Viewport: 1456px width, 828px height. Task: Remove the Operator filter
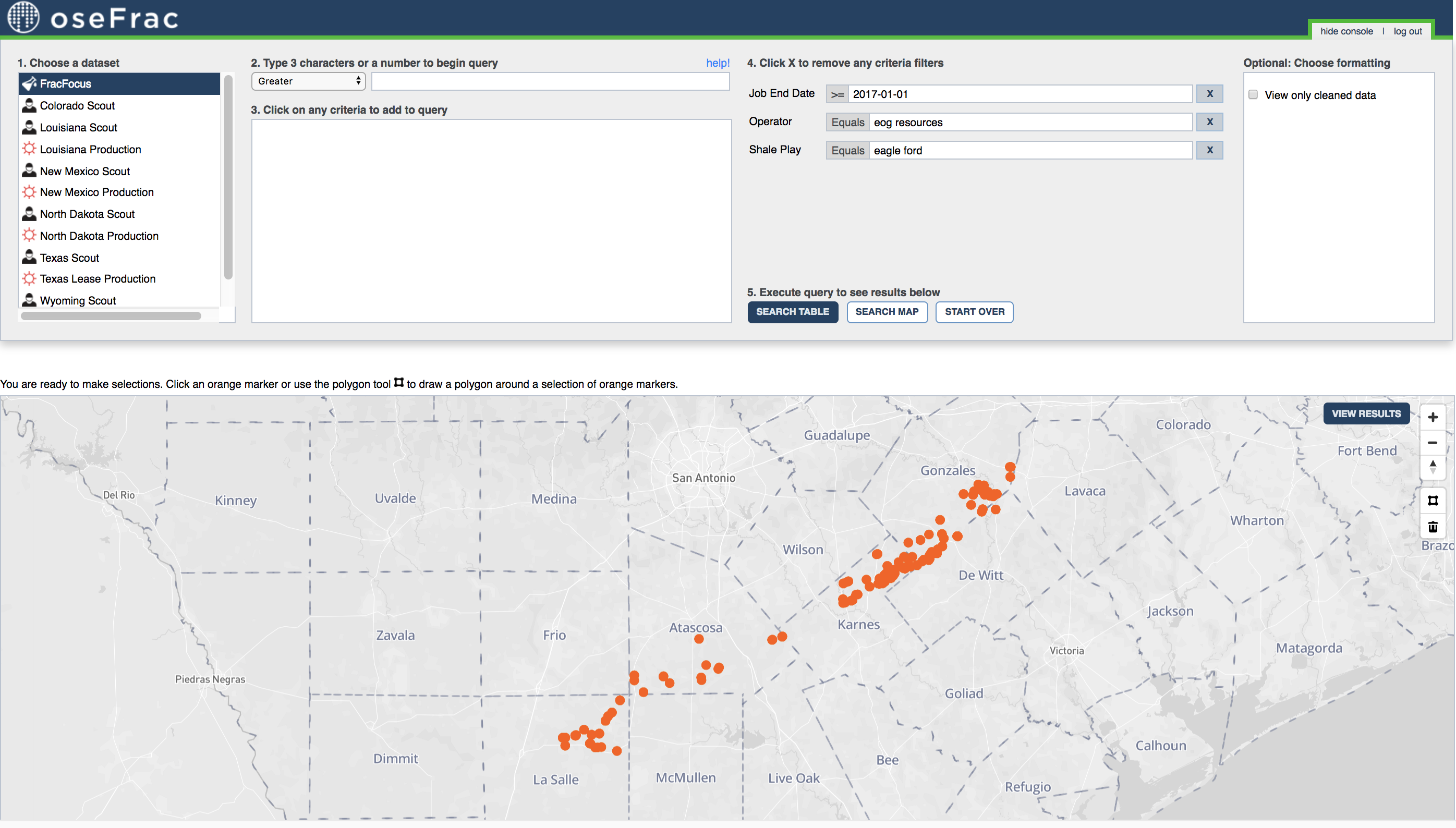pos(1209,121)
